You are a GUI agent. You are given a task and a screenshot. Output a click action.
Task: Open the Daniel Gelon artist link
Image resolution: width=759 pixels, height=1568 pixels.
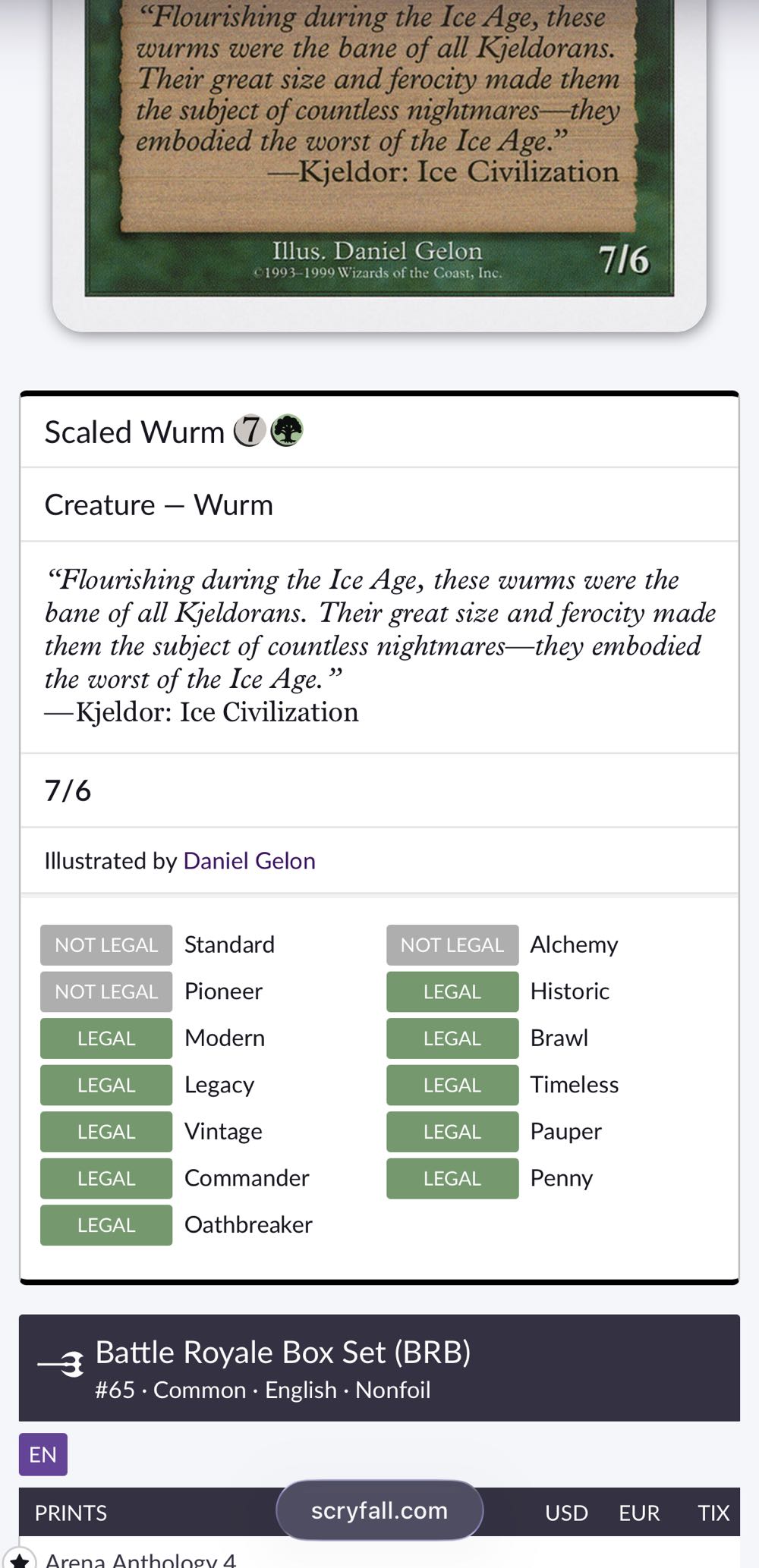pyautogui.click(x=248, y=861)
